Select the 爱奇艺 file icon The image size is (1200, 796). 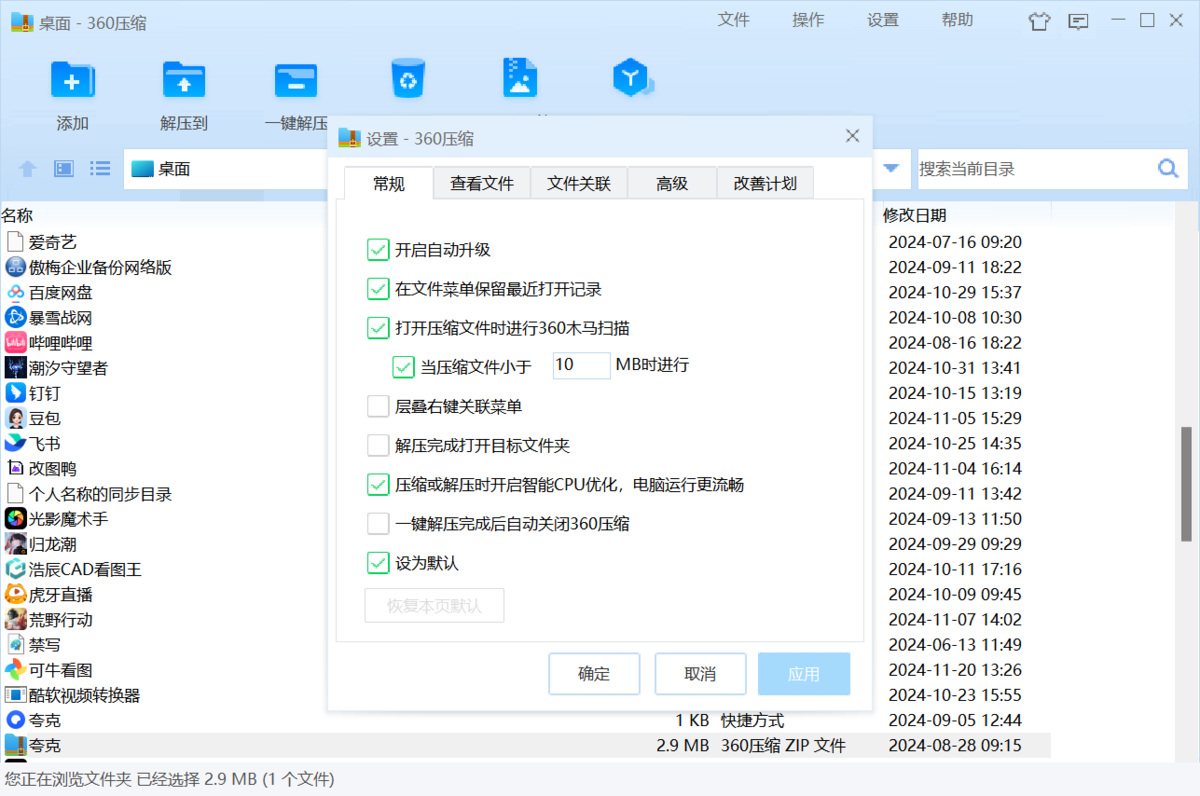tap(15, 242)
